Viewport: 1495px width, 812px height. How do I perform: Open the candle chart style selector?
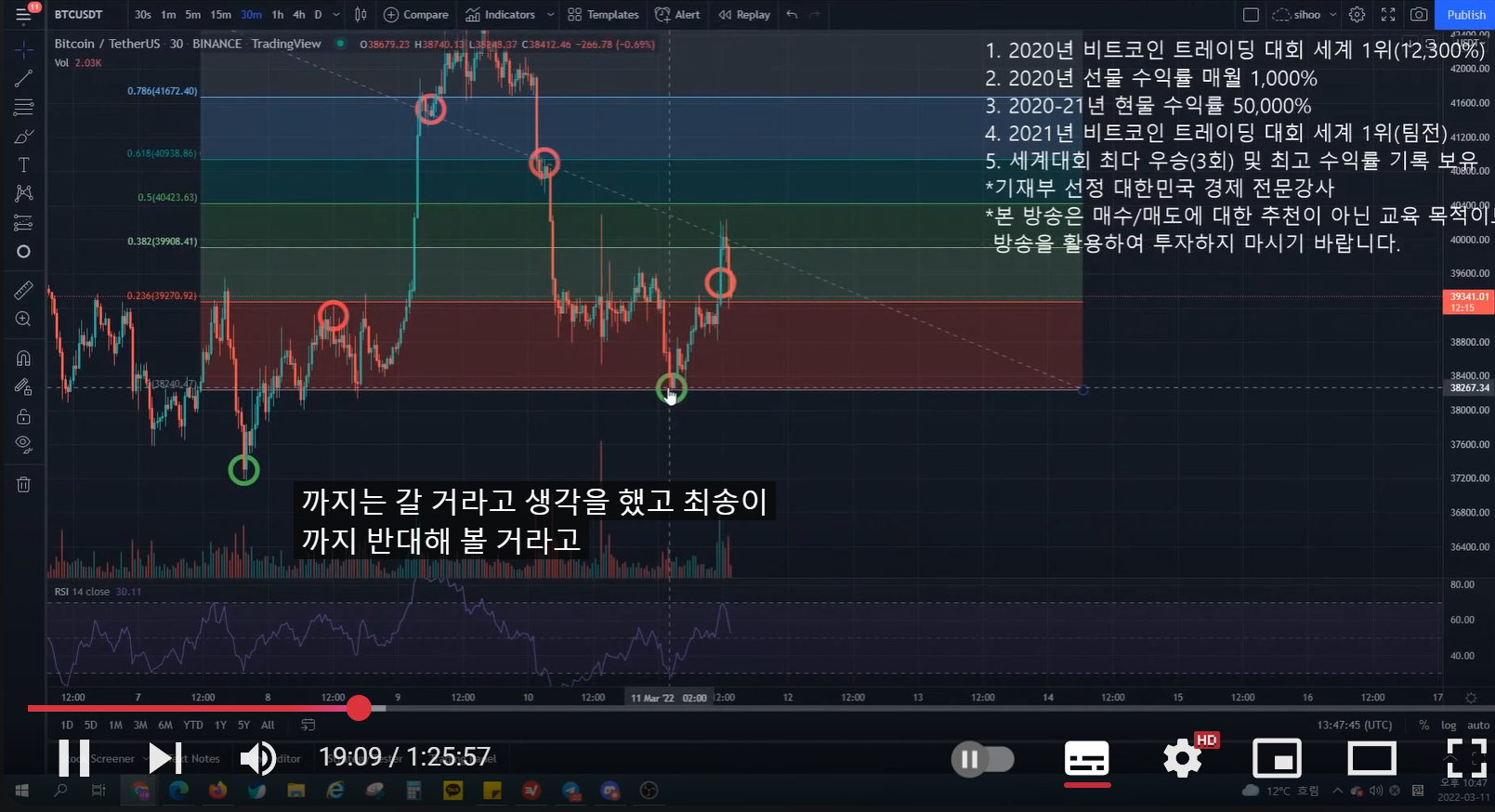pyautogui.click(x=361, y=14)
